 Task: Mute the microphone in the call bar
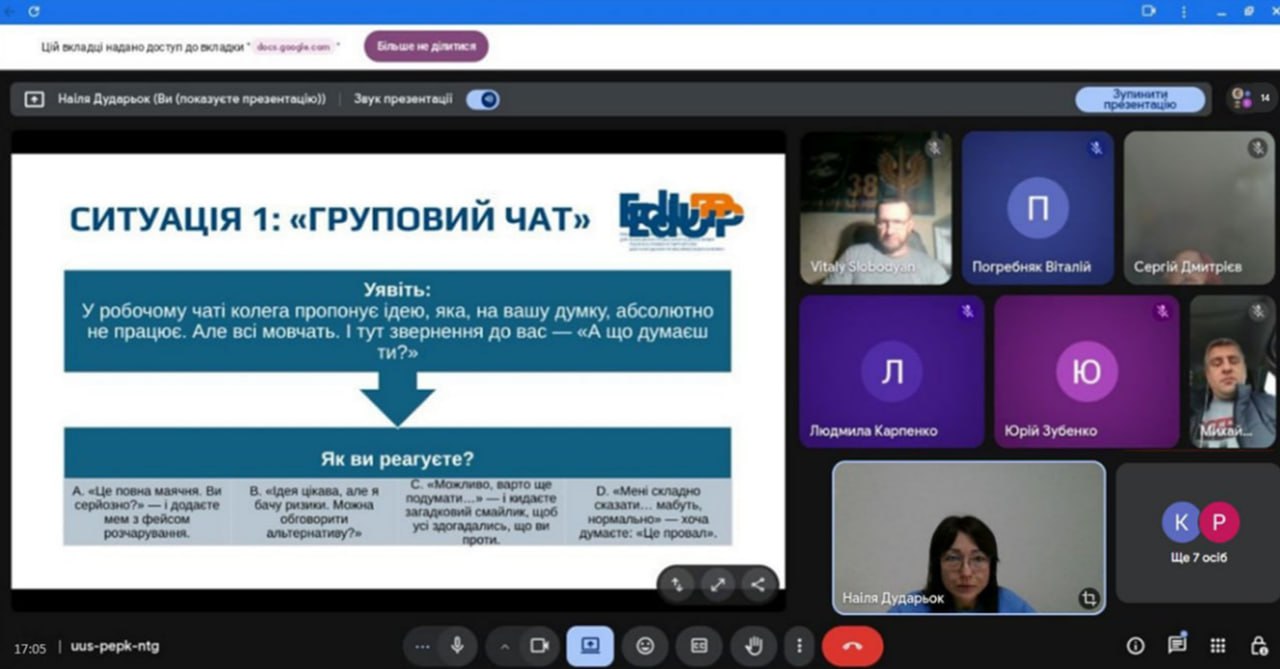point(457,646)
